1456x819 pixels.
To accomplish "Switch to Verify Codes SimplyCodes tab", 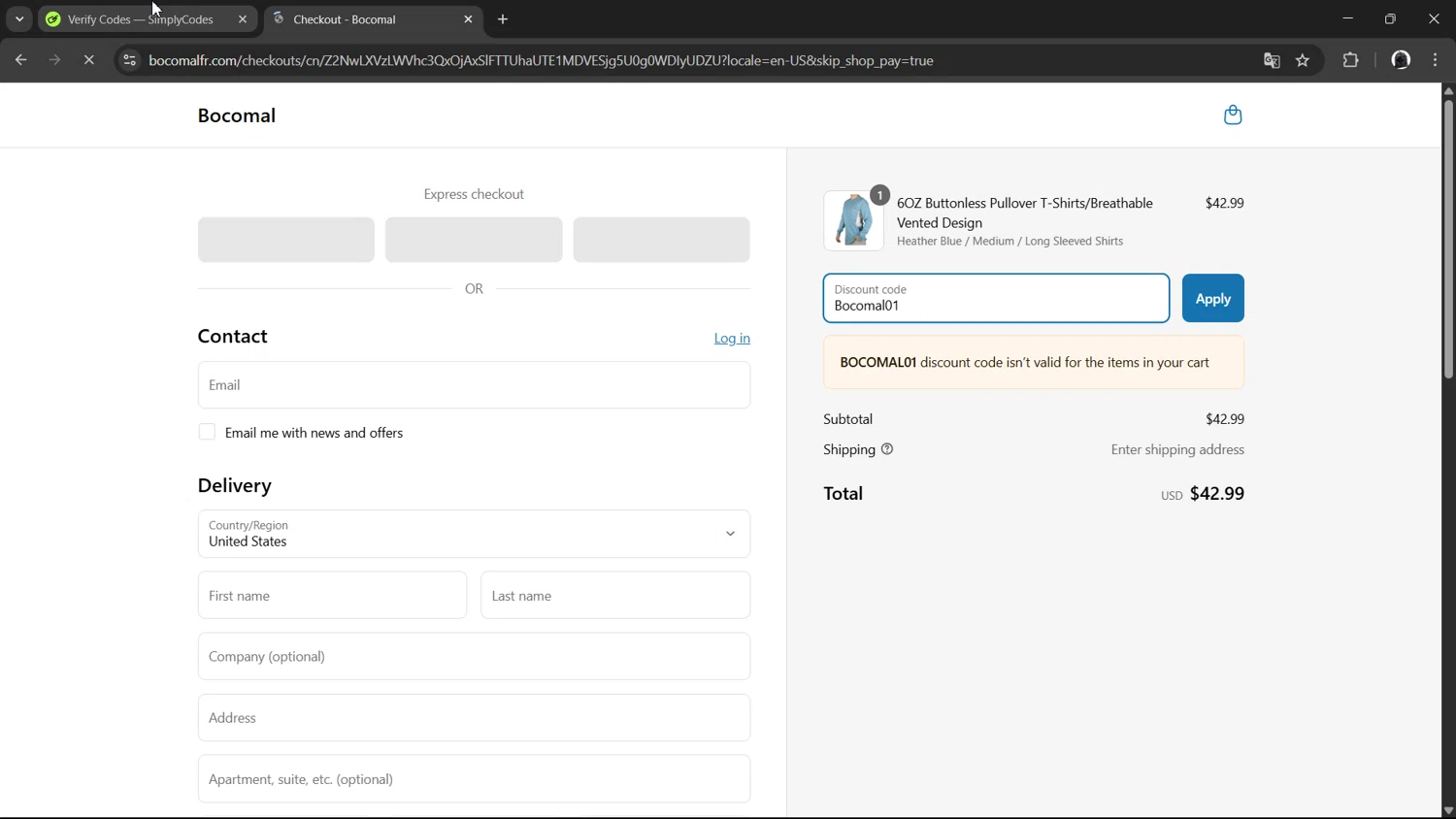I will coord(140,19).
